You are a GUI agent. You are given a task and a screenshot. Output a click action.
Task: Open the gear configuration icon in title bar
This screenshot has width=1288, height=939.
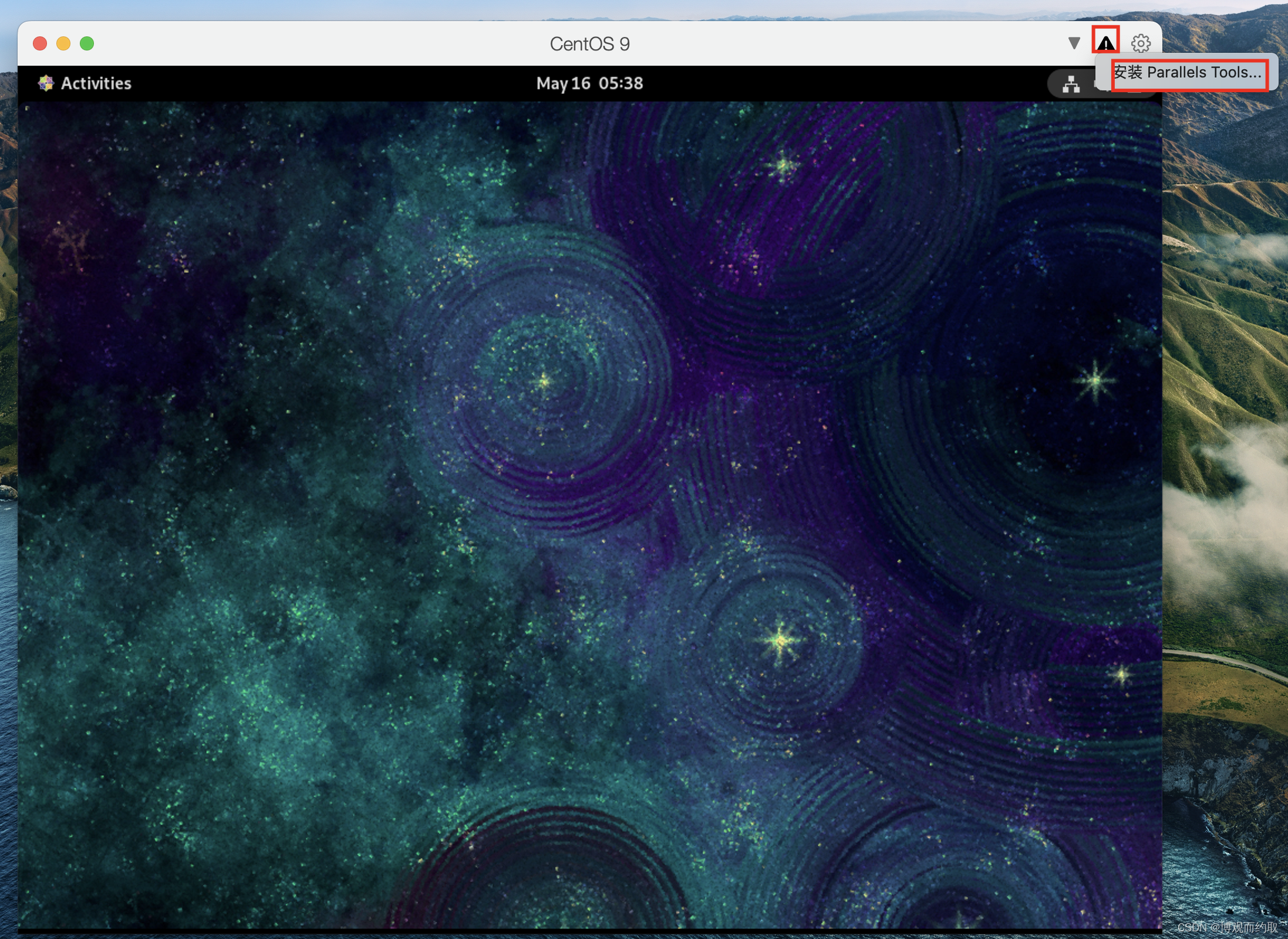tap(1141, 43)
